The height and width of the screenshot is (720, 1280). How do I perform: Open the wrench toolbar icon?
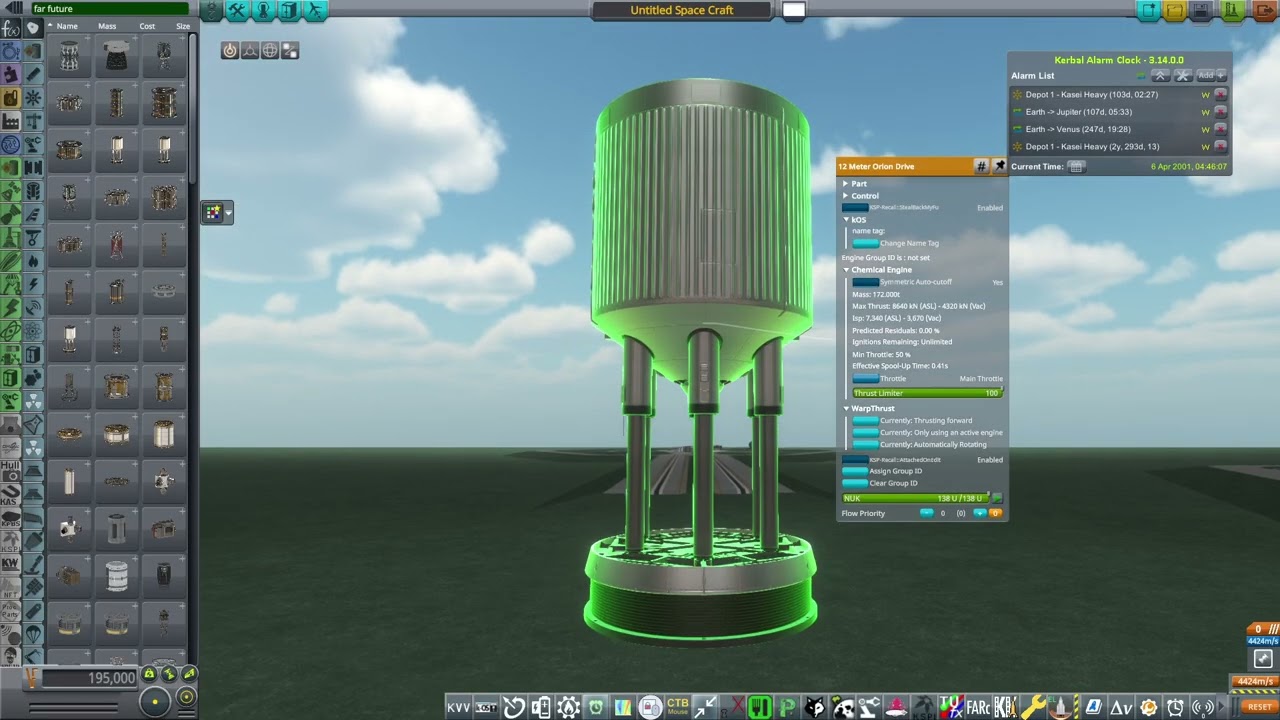[x=1033, y=708]
